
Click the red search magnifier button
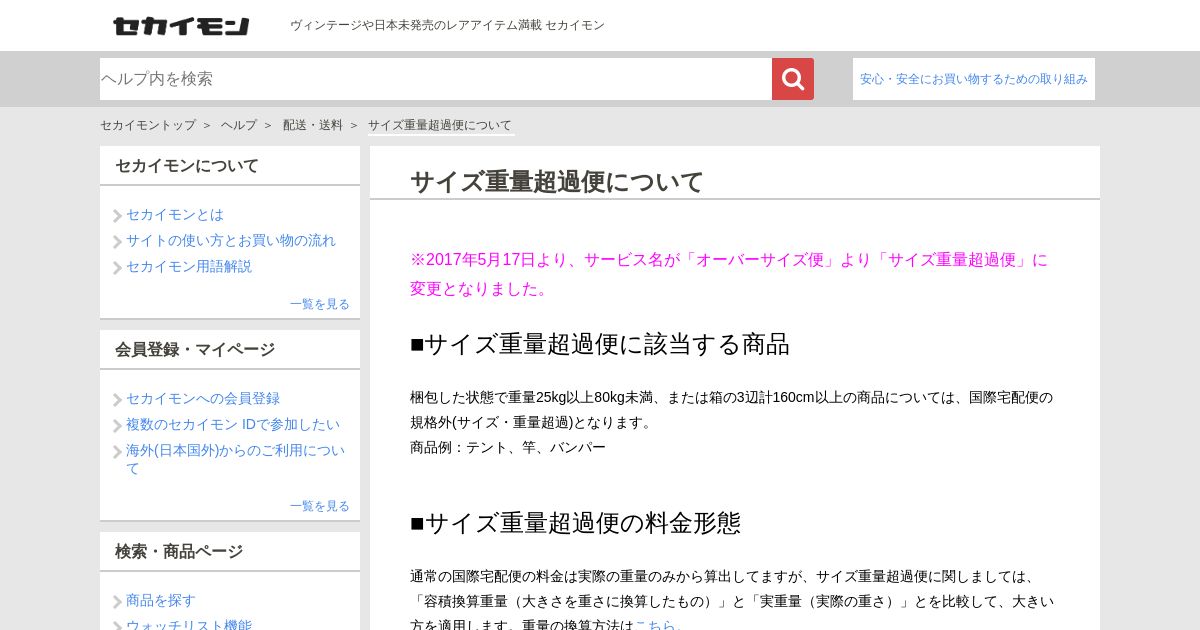(793, 79)
